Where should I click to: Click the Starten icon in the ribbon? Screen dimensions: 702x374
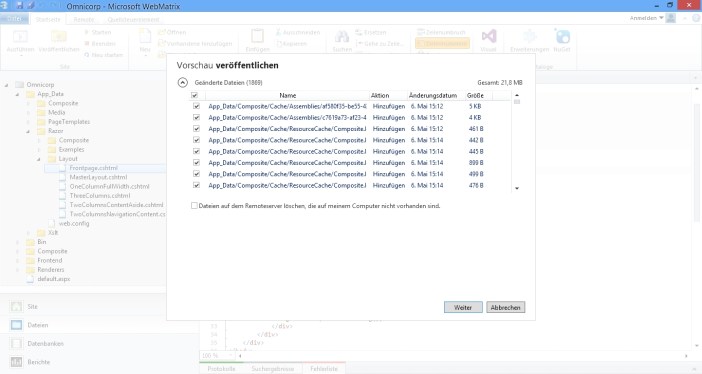(87, 32)
